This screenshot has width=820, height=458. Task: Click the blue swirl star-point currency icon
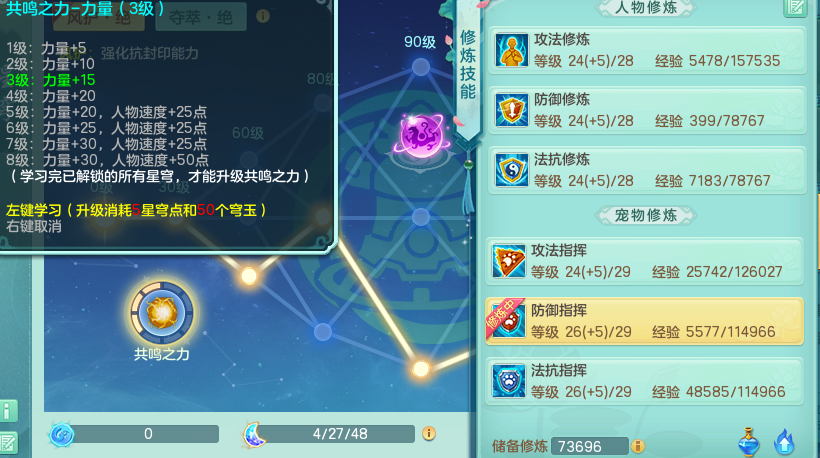[62, 434]
